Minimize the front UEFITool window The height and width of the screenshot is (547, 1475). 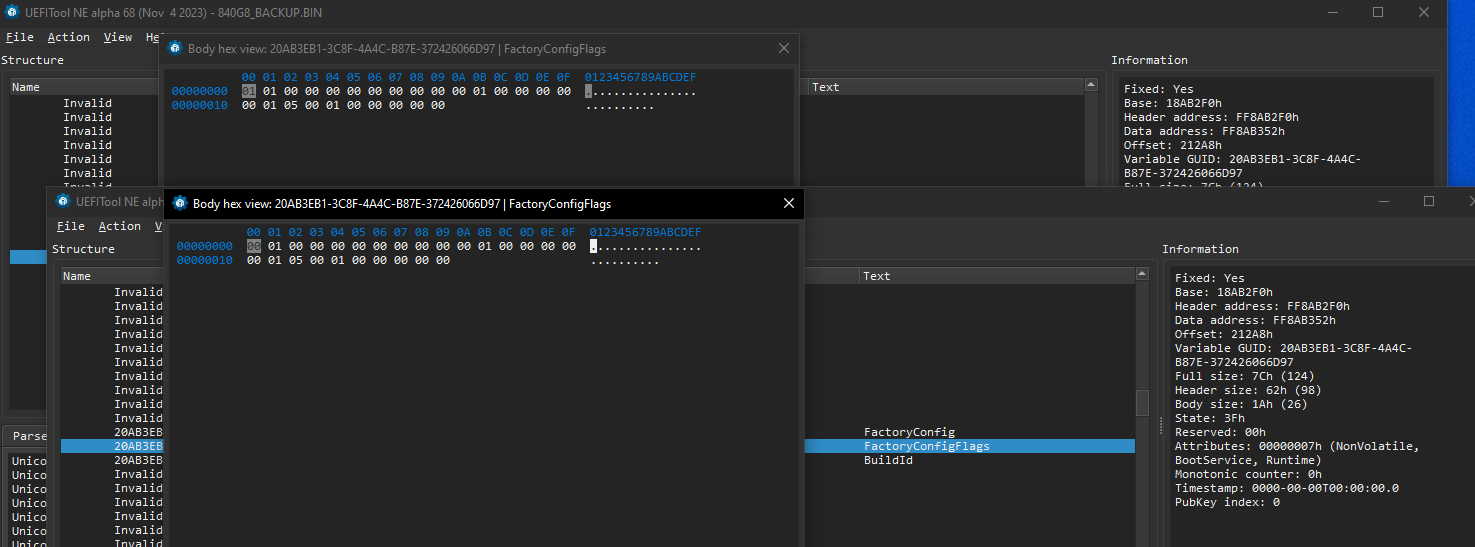click(x=1382, y=201)
